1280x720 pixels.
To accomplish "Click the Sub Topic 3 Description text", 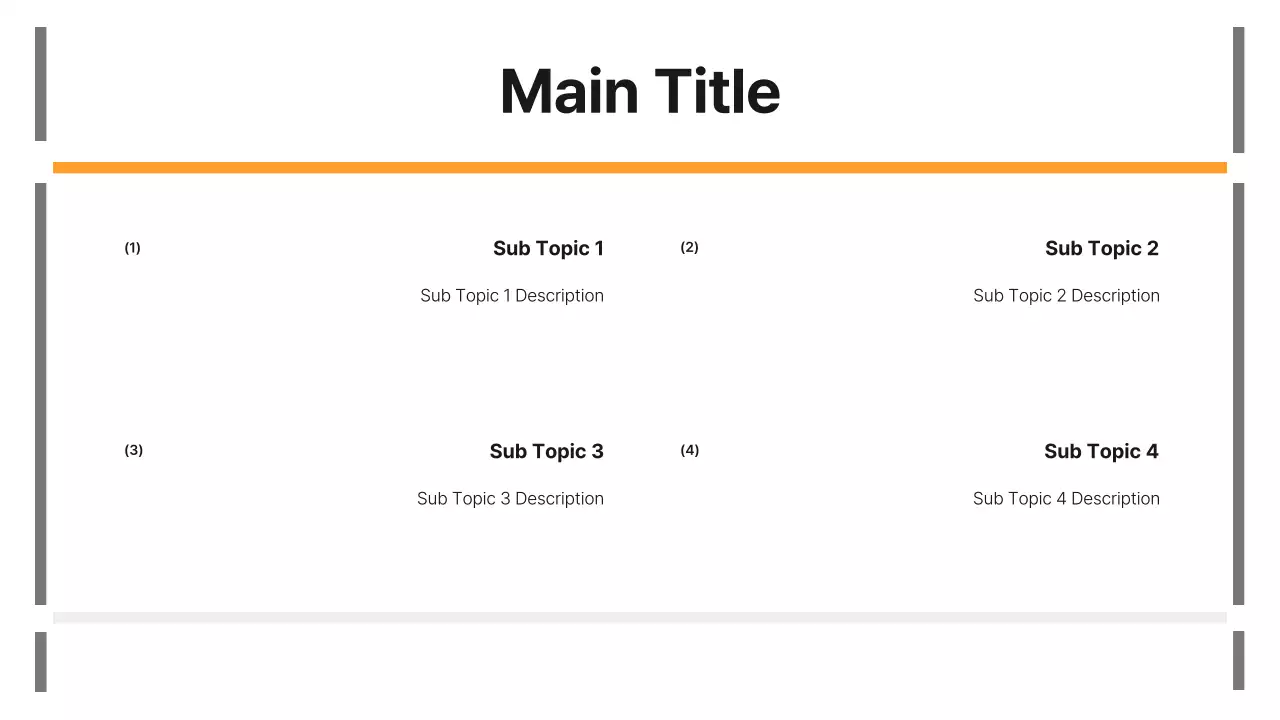I will tap(510, 499).
